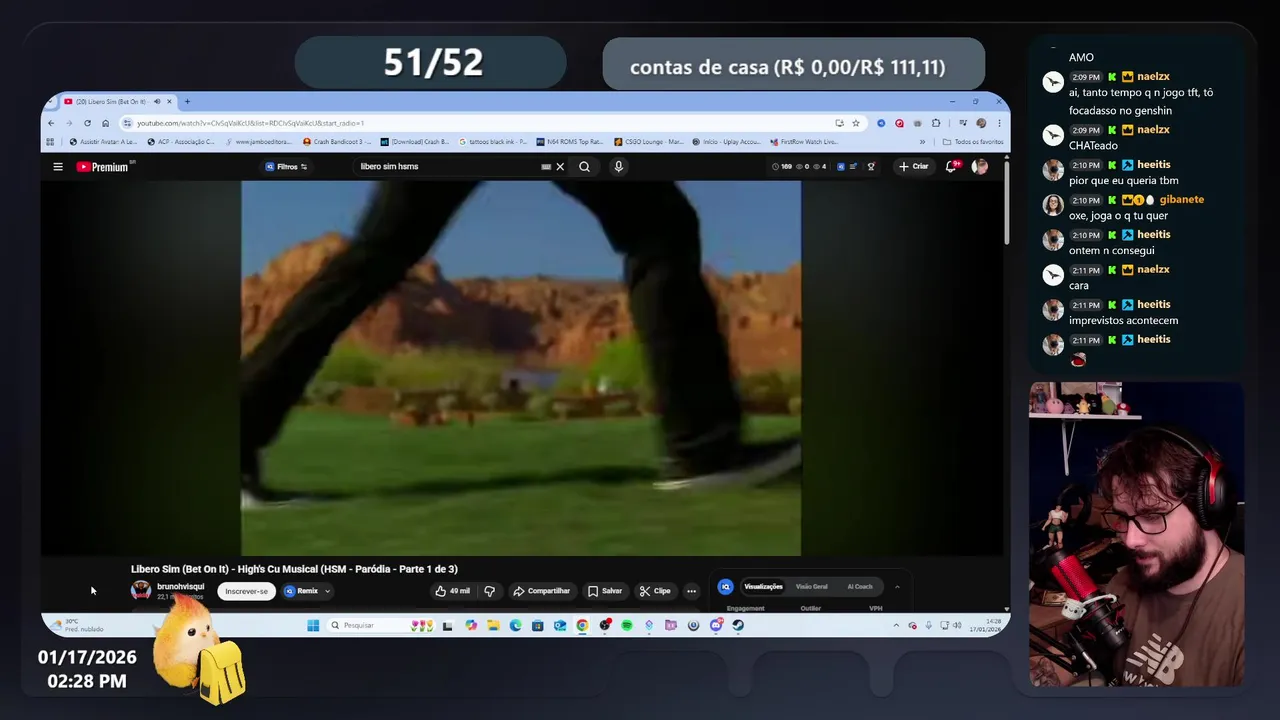
Task: Go to the YouTube Premium home logo
Action: click(103, 167)
